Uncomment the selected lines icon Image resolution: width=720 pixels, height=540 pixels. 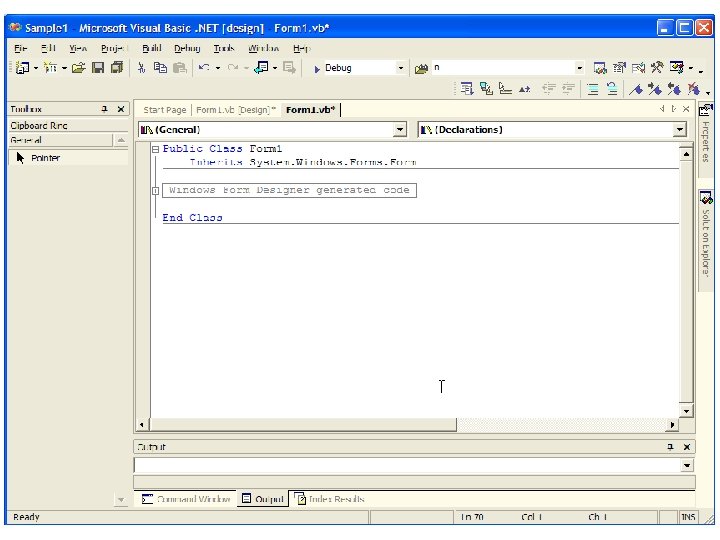coord(612,89)
